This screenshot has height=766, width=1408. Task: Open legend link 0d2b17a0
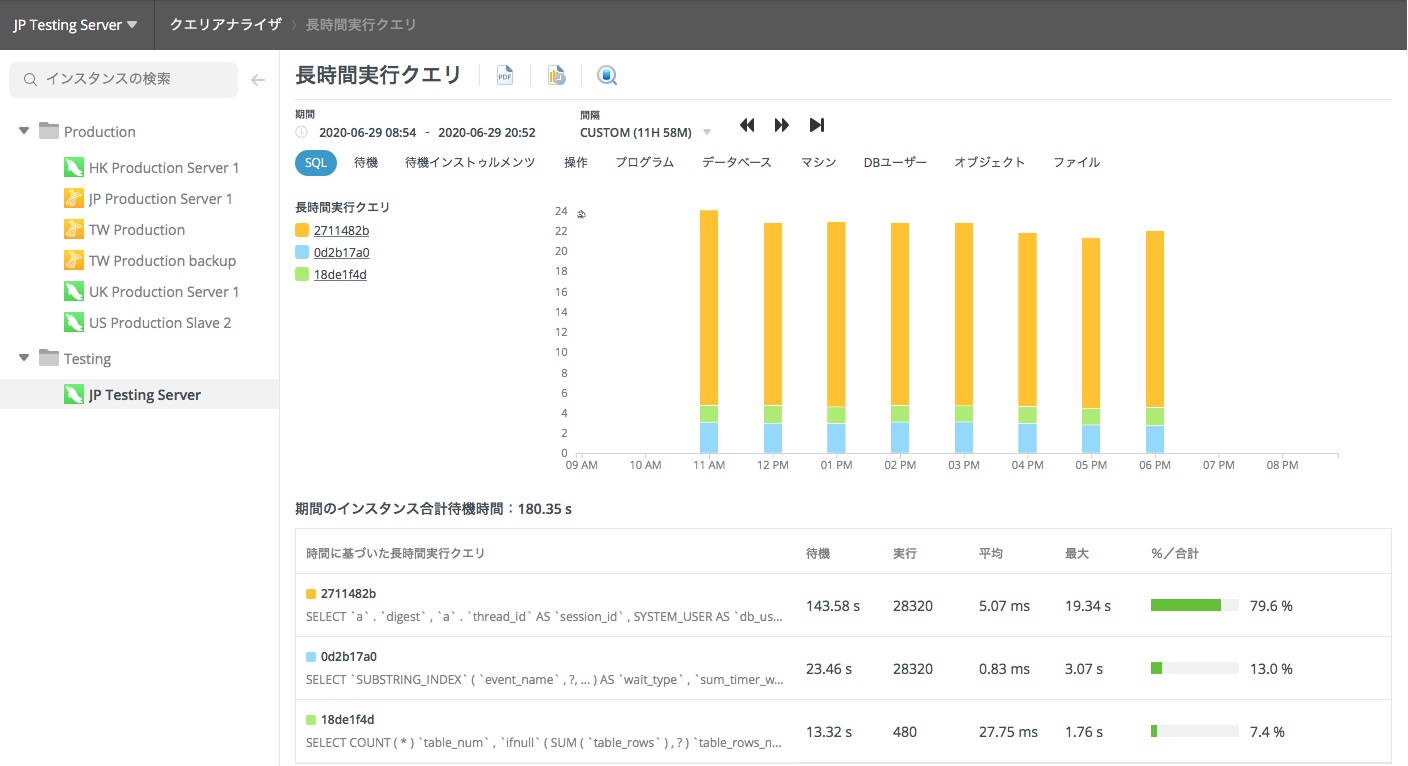pos(342,252)
